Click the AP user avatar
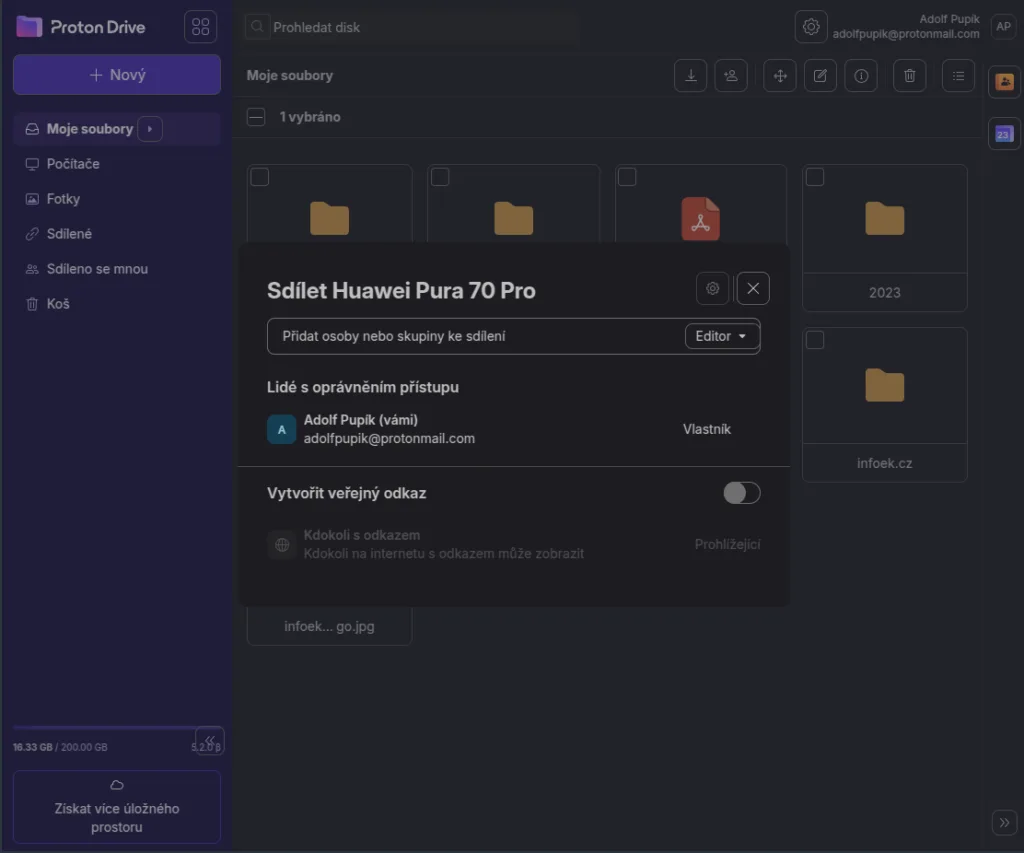 point(1004,27)
